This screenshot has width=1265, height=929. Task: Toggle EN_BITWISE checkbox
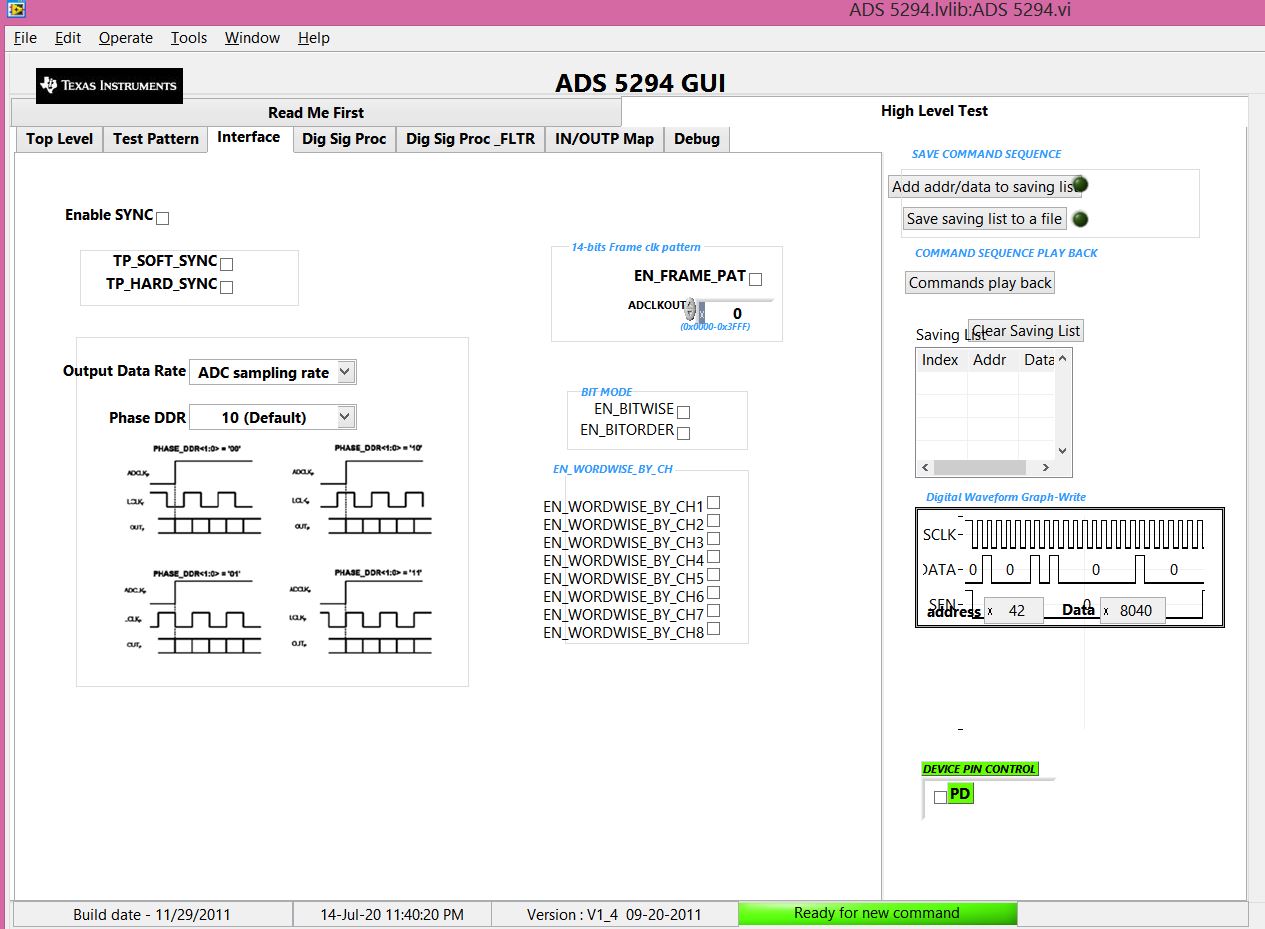(683, 412)
